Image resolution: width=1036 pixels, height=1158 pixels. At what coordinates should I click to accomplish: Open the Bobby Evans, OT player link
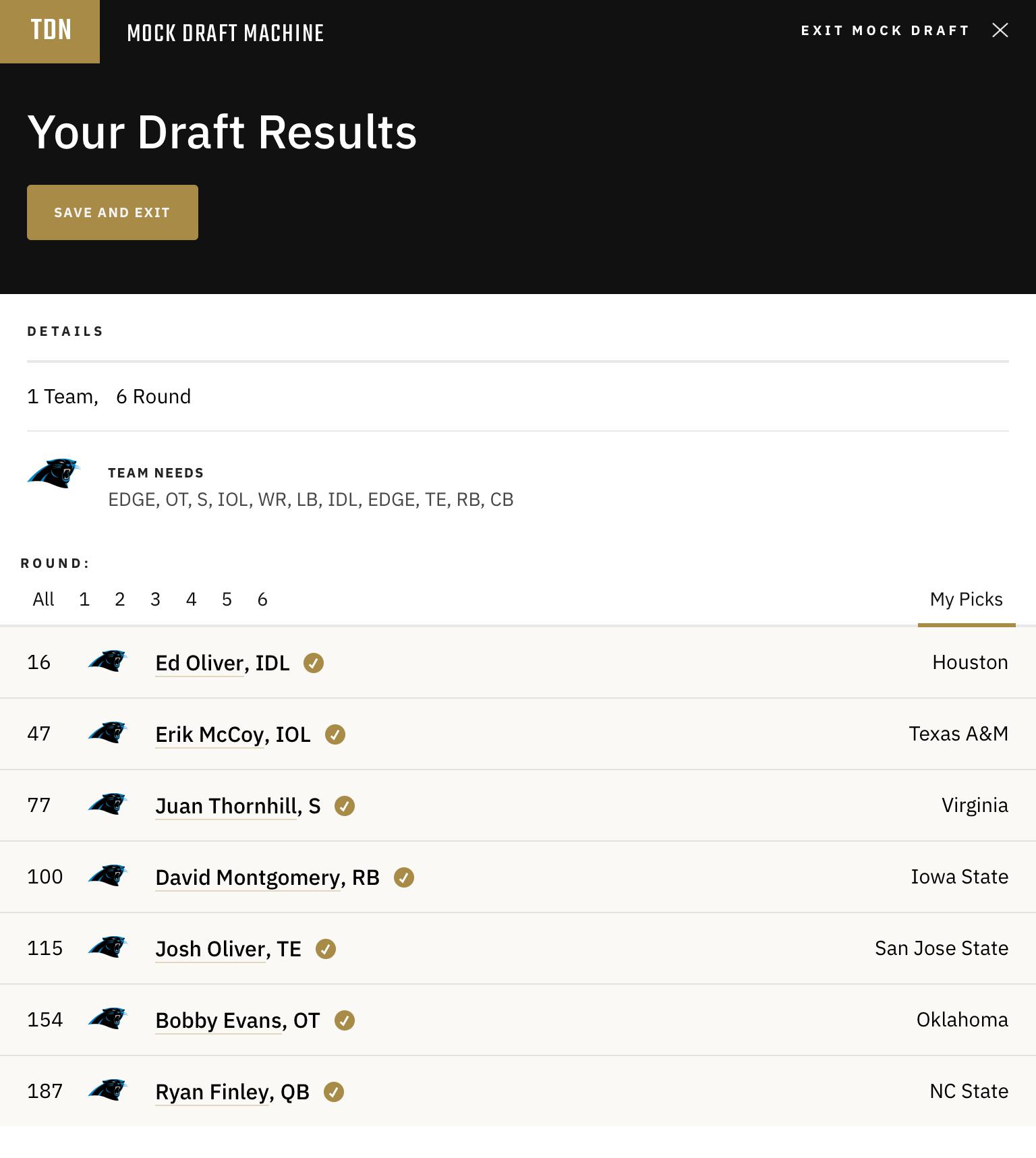(237, 1020)
